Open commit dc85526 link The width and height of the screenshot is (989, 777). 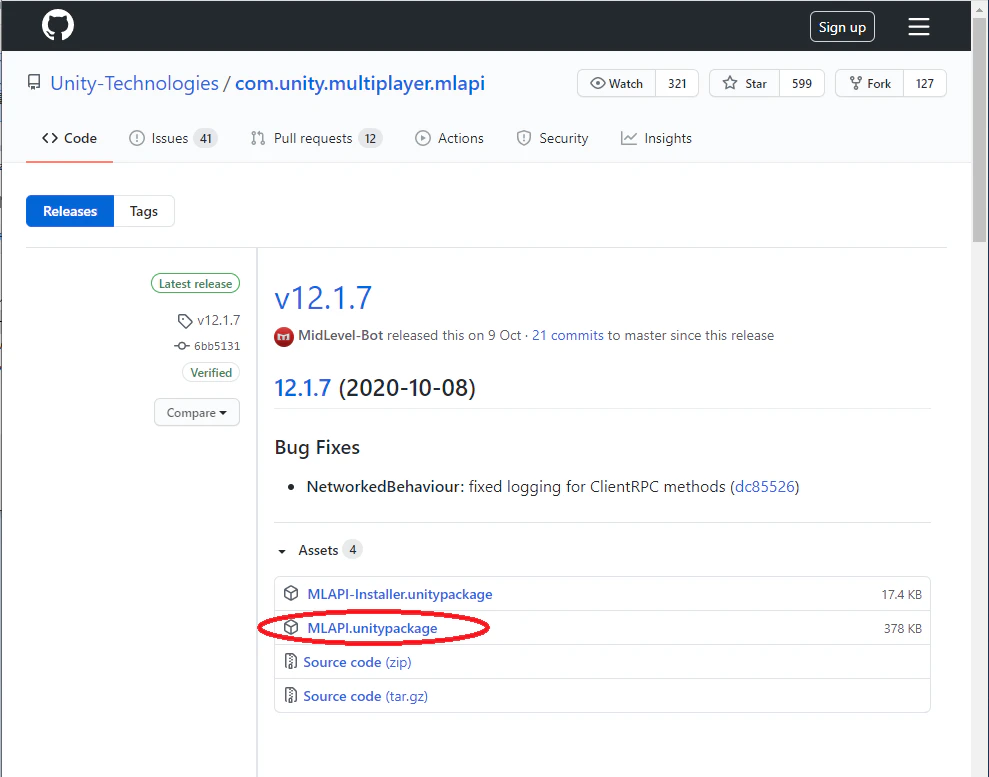(764, 487)
